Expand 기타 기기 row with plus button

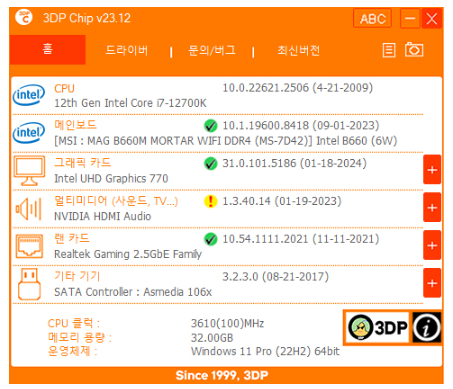point(432,283)
